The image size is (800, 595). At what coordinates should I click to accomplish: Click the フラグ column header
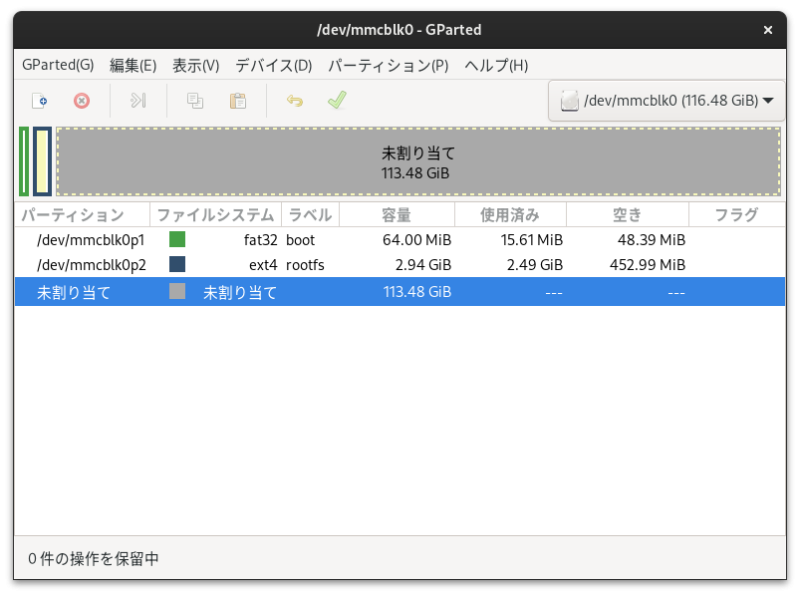coord(737,215)
